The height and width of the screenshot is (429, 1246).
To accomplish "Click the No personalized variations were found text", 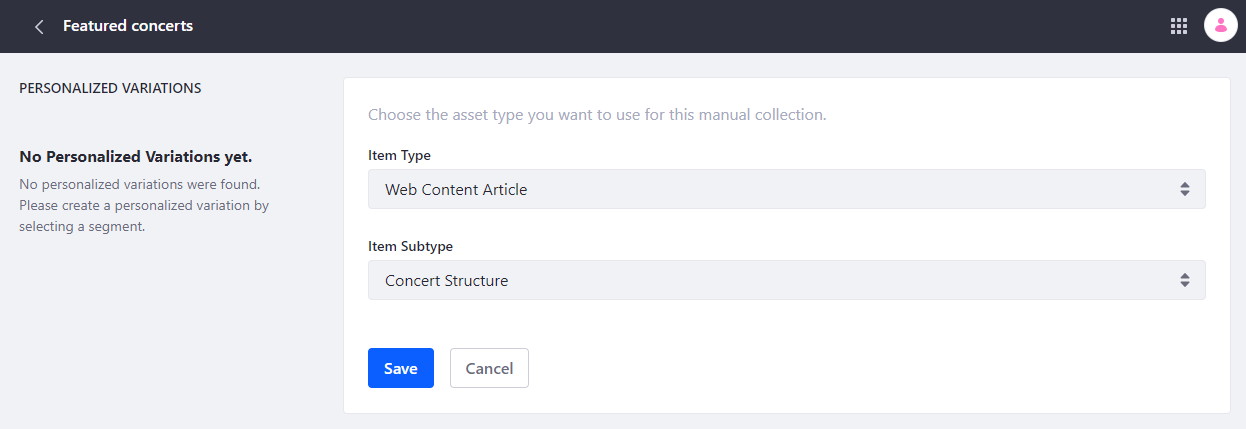I will pyautogui.click(x=140, y=184).
